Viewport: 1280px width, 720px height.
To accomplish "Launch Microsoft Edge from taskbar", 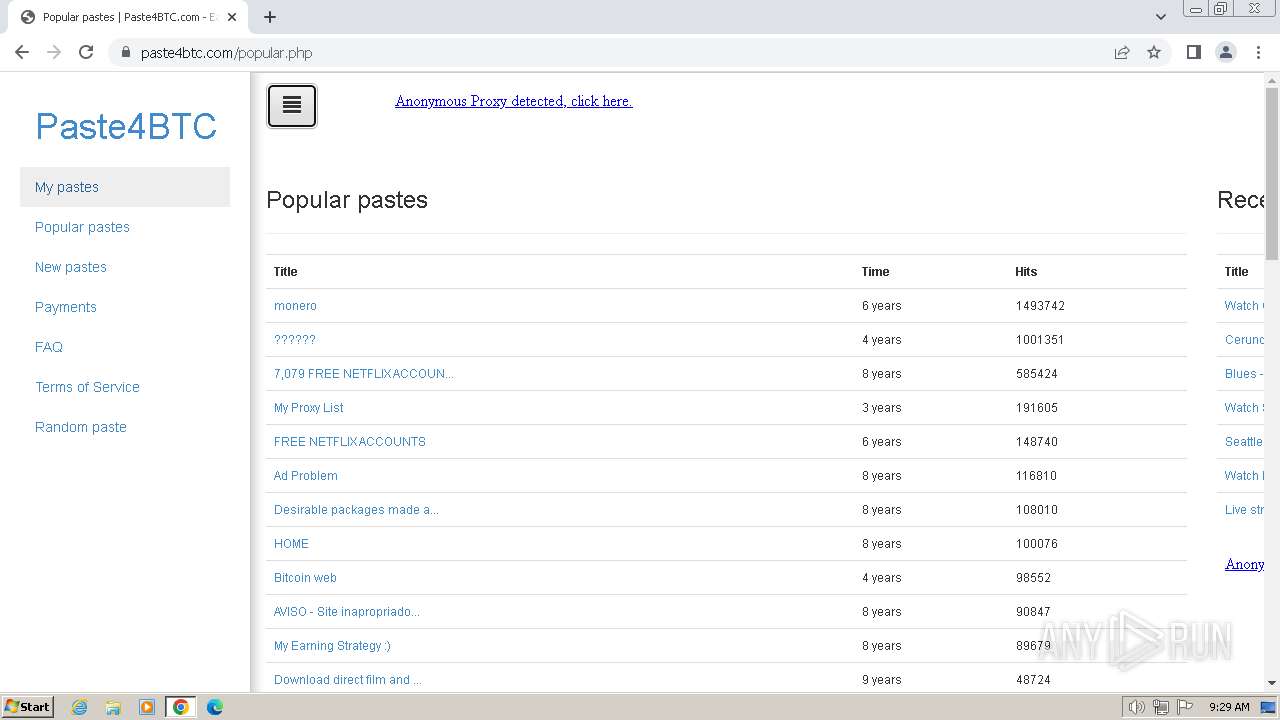I will coord(215,707).
